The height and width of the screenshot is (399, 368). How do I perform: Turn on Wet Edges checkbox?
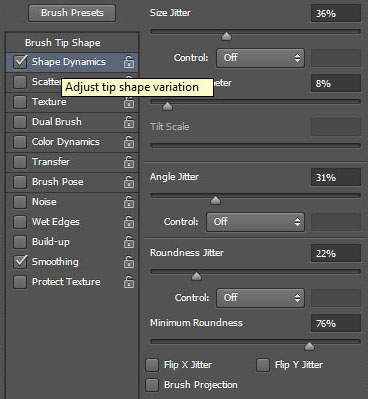tap(20, 222)
